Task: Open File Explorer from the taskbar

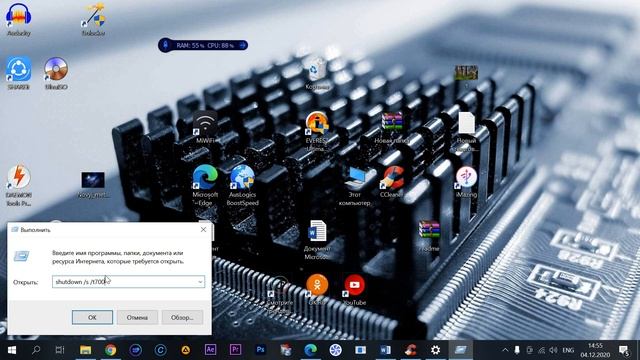Action: click(x=85, y=350)
